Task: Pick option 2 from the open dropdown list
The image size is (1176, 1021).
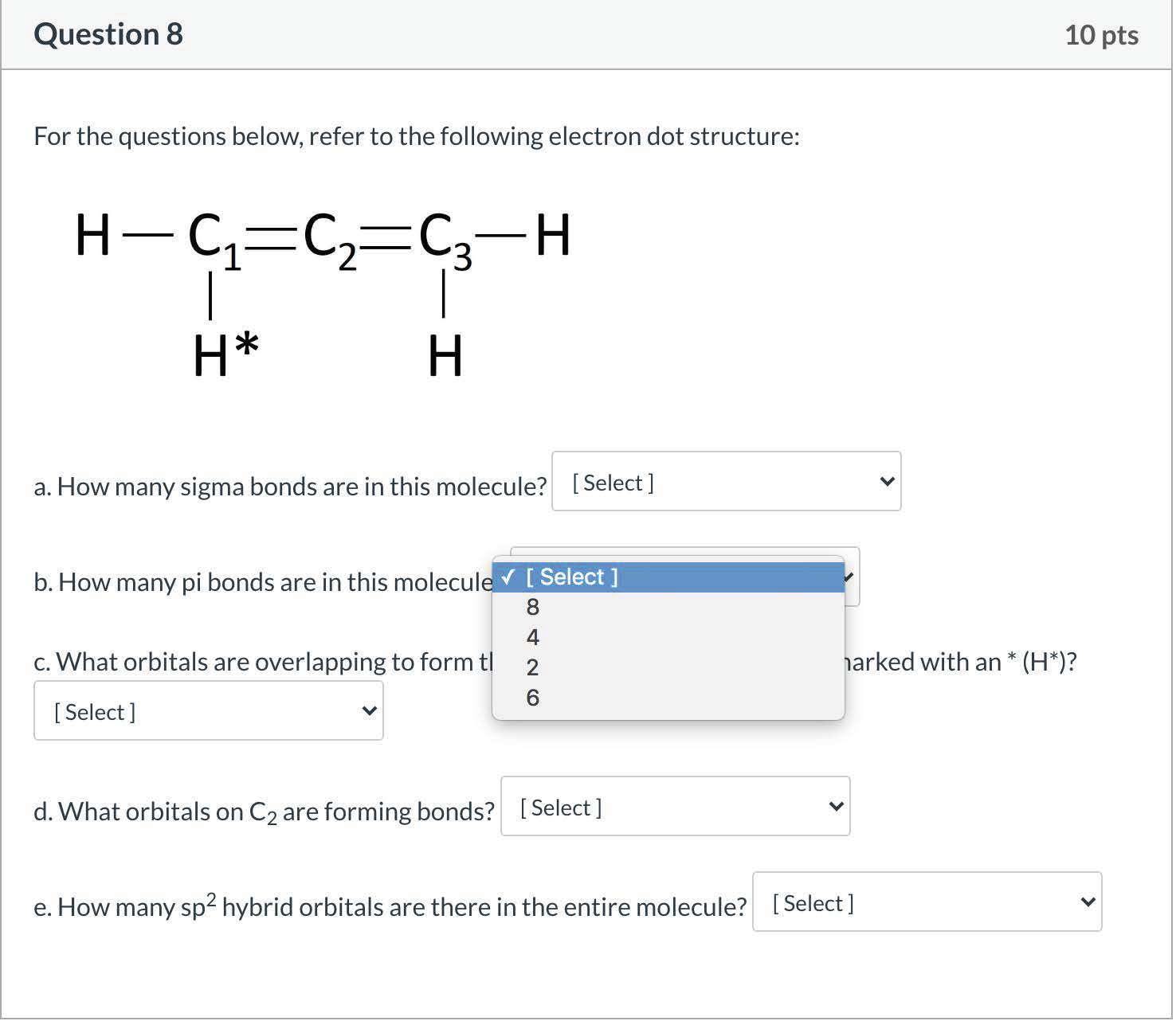Action: pos(533,668)
